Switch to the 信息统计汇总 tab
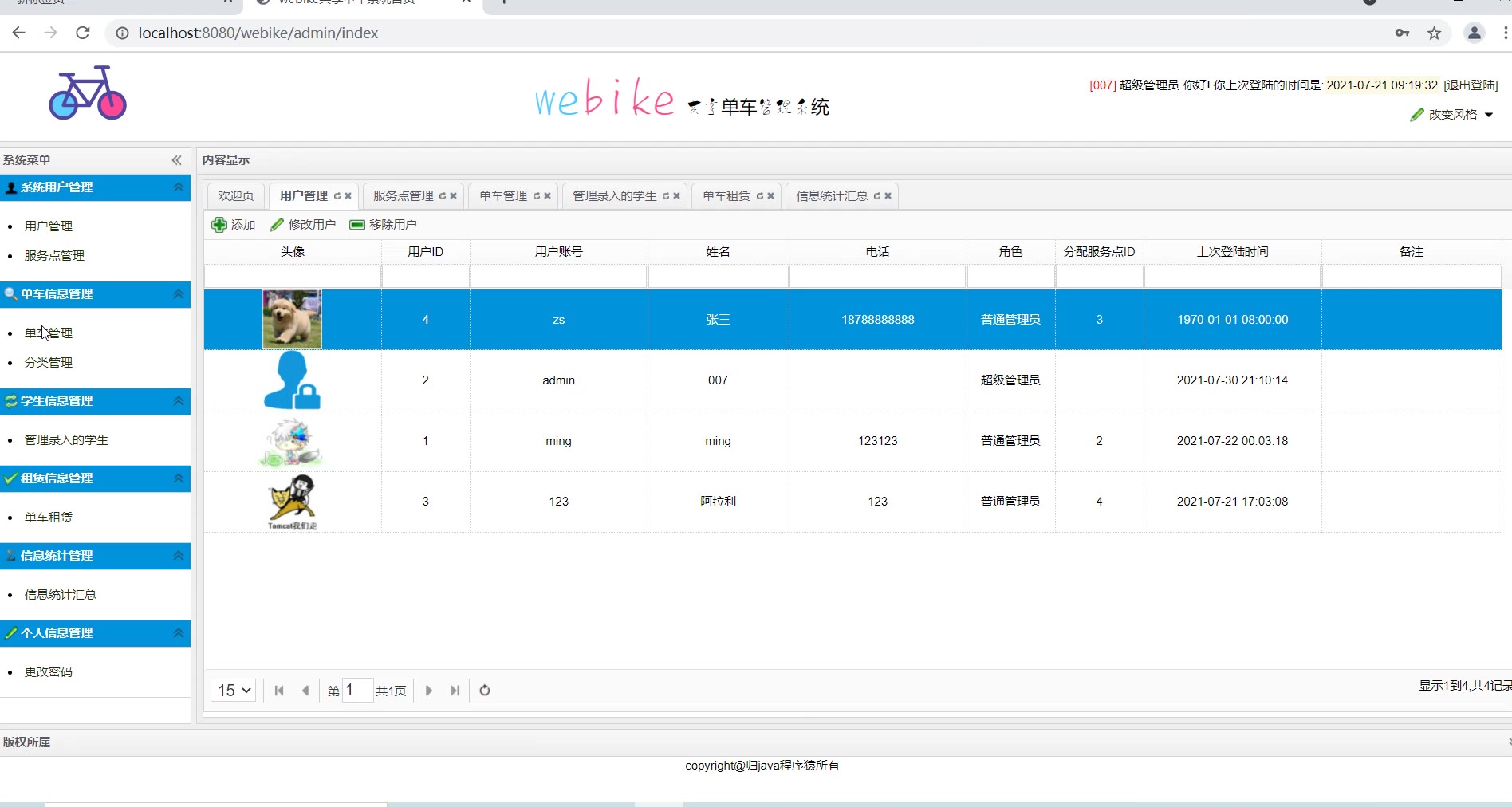Image resolution: width=1512 pixels, height=807 pixels. pos(832,196)
